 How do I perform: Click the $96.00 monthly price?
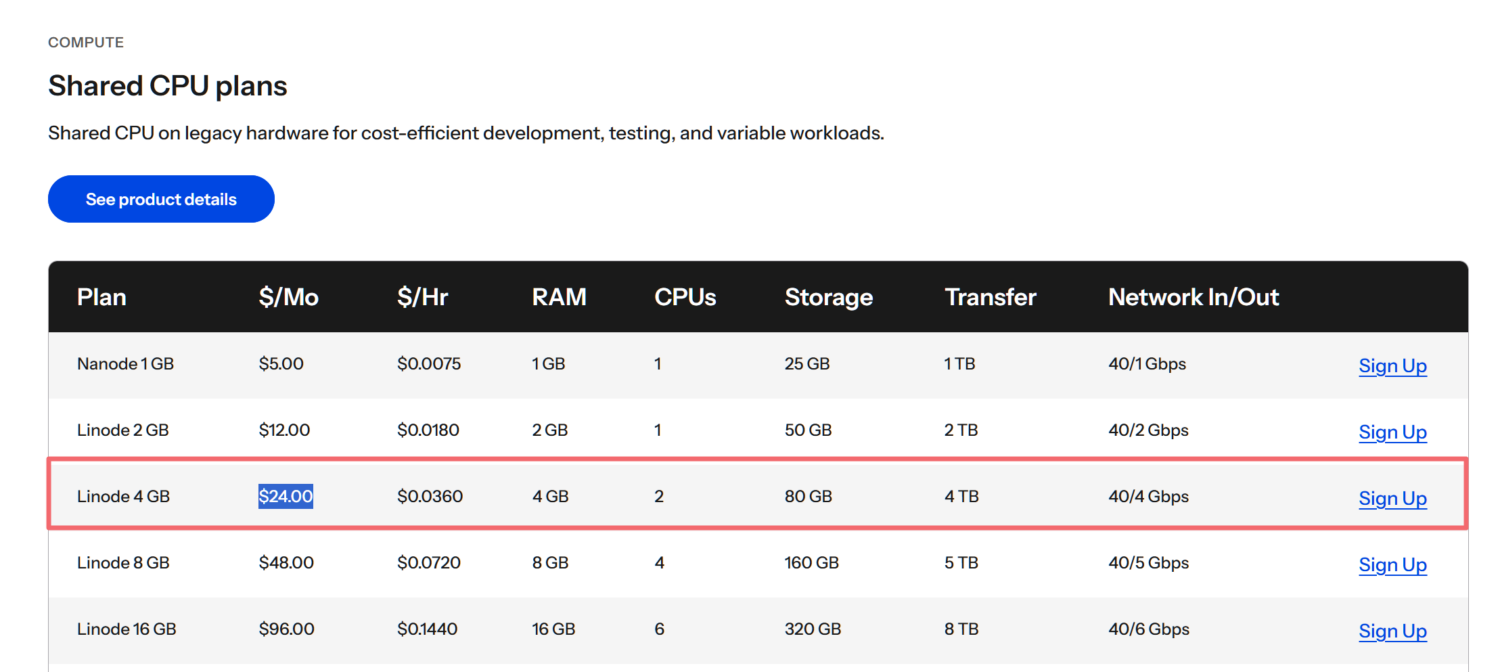[x=286, y=629]
